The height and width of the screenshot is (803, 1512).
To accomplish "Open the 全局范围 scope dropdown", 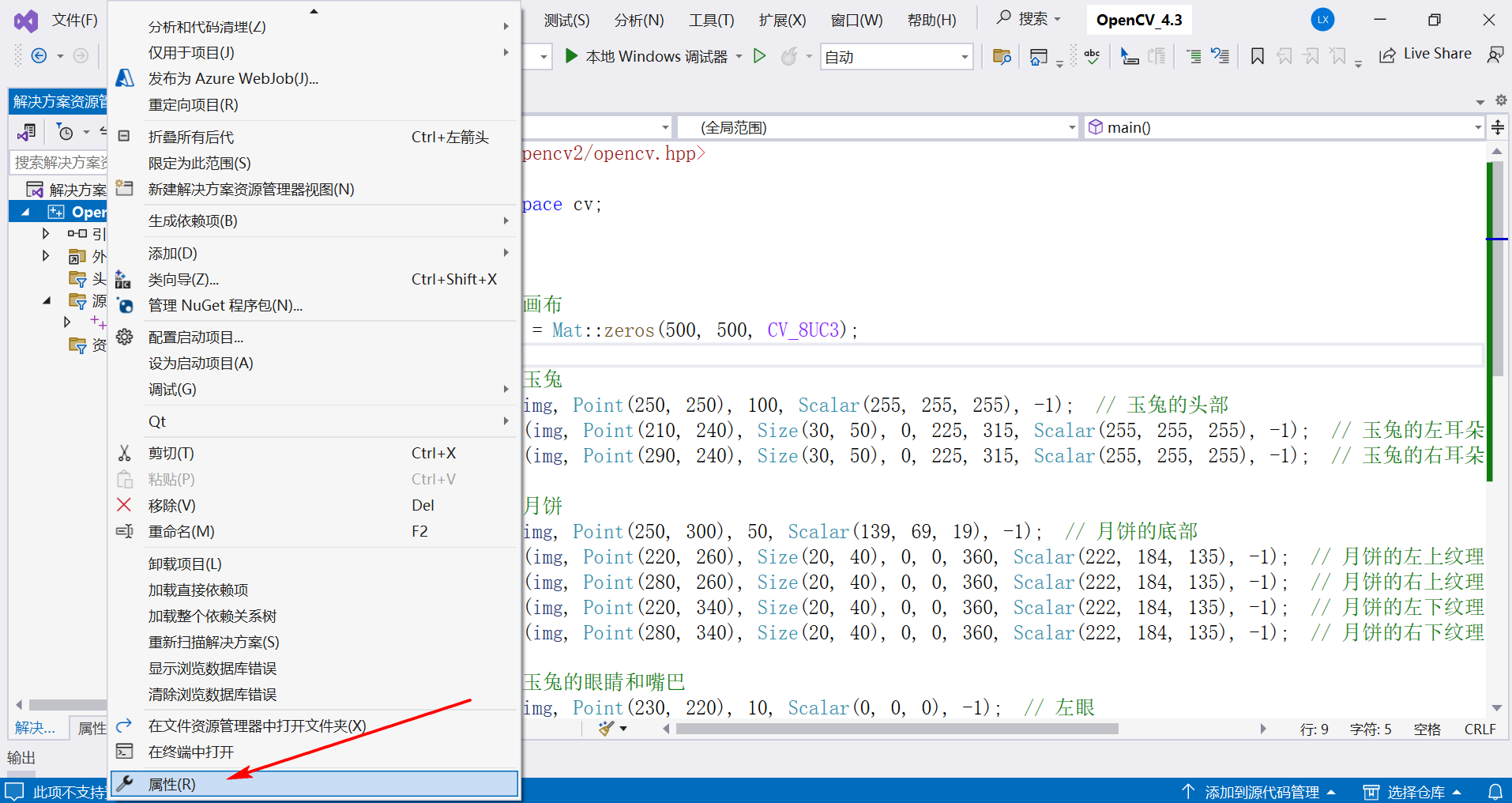I will [x=878, y=127].
